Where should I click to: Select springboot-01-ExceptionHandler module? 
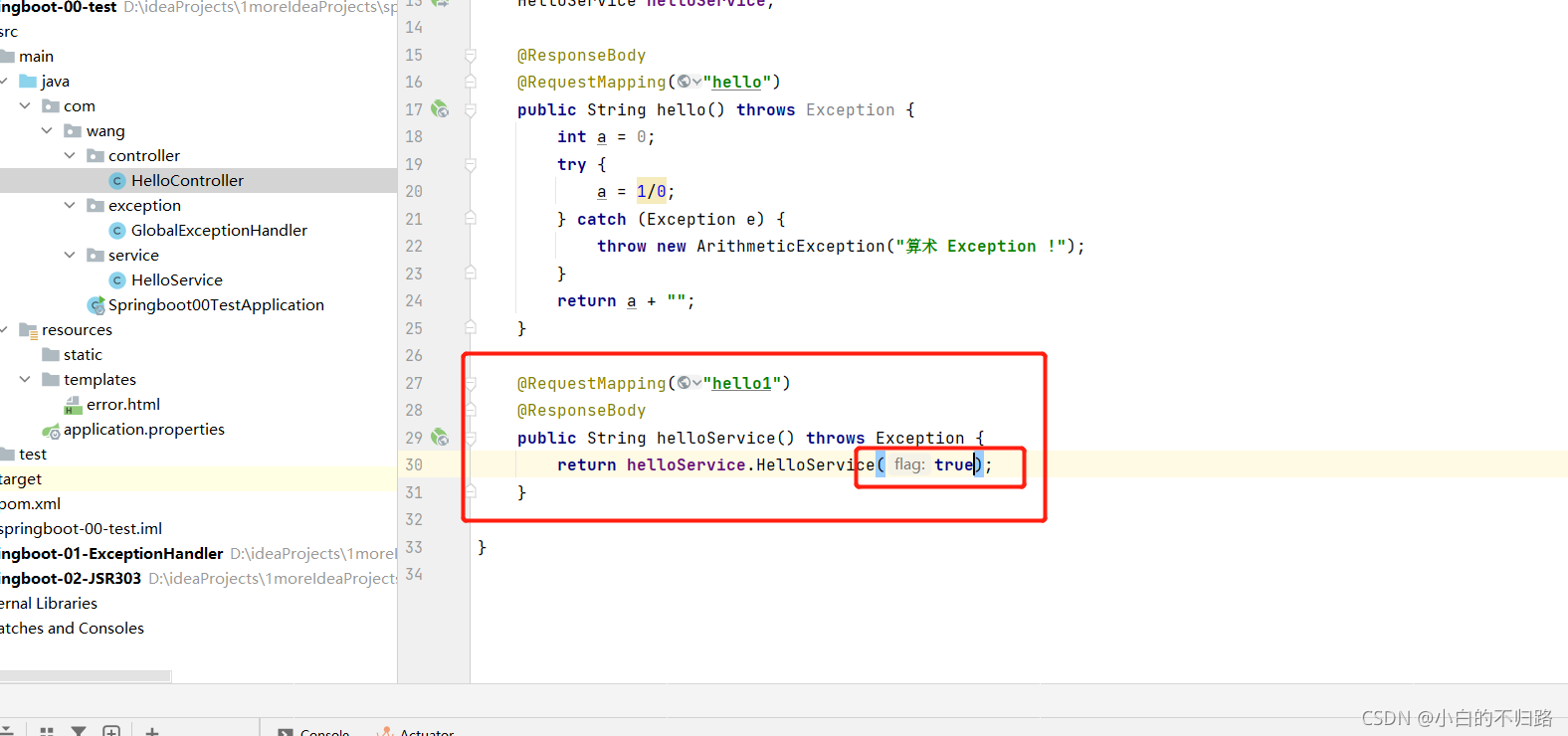tap(111, 553)
